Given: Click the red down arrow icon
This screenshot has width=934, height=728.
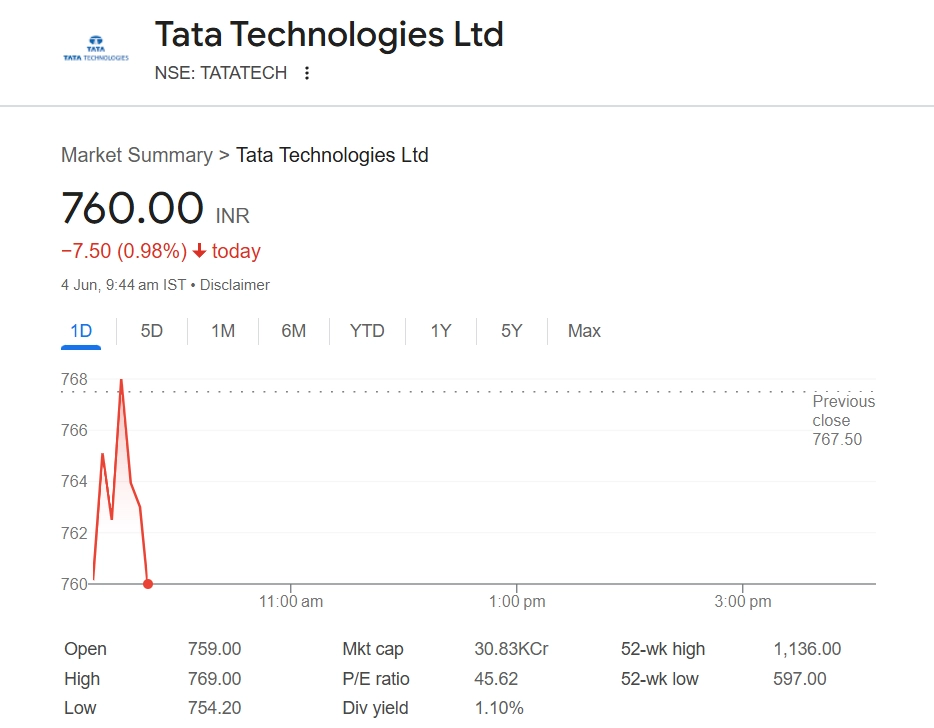Looking at the screenshot, I should [200, 251].
